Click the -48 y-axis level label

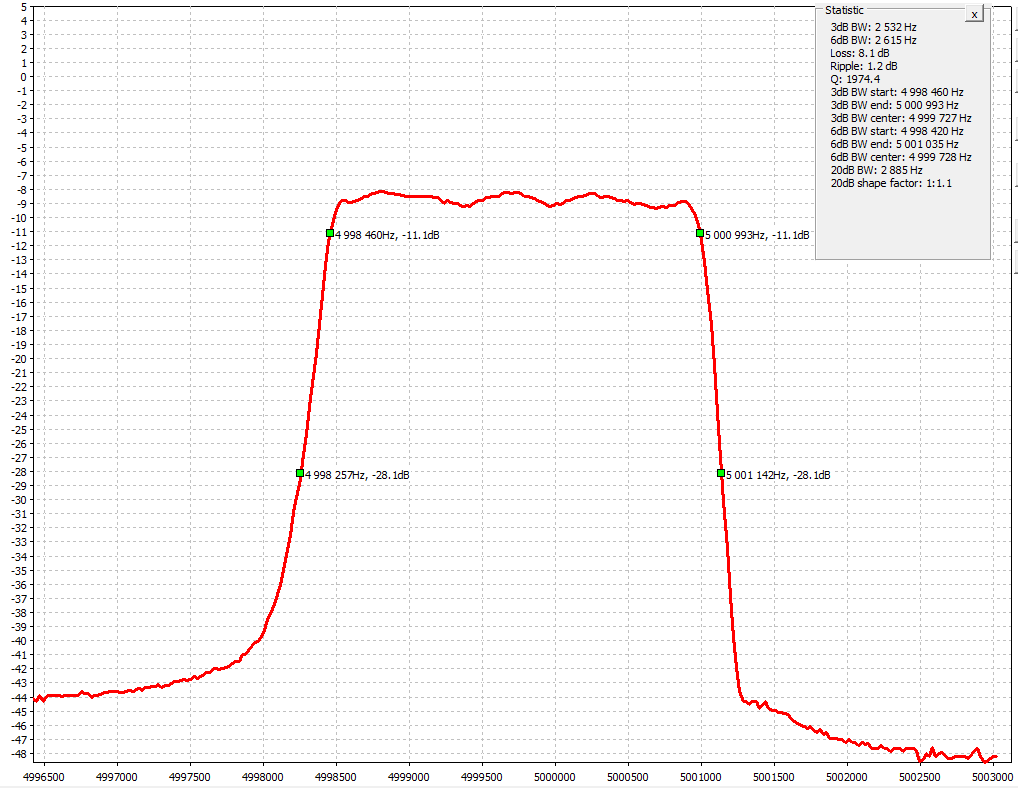click(18, 754)
